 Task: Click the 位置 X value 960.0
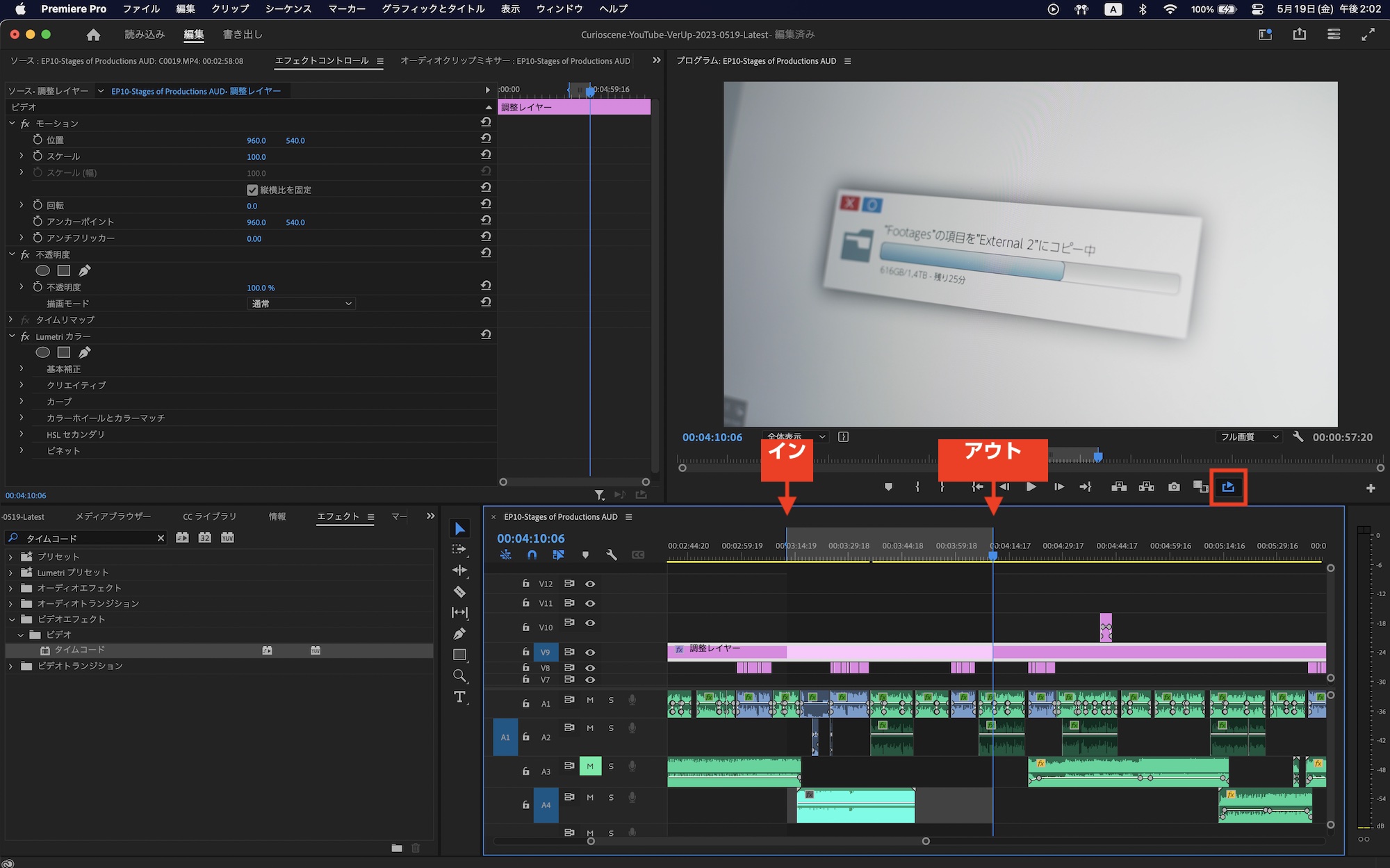coord(256,140)
